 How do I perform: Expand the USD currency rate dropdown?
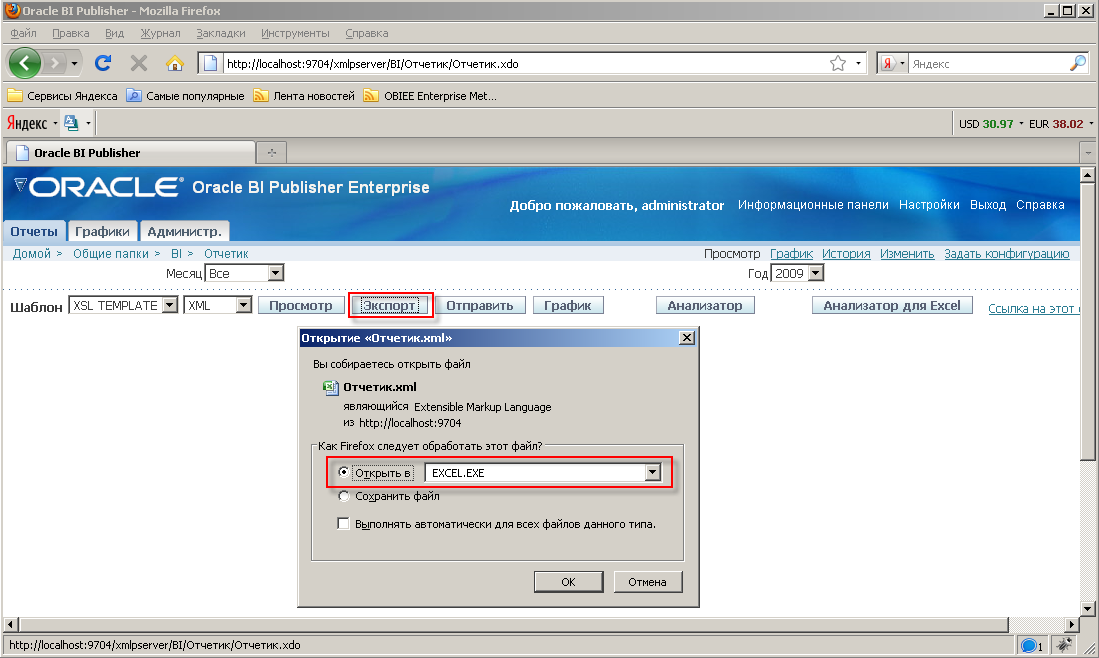click(1021, 124)
